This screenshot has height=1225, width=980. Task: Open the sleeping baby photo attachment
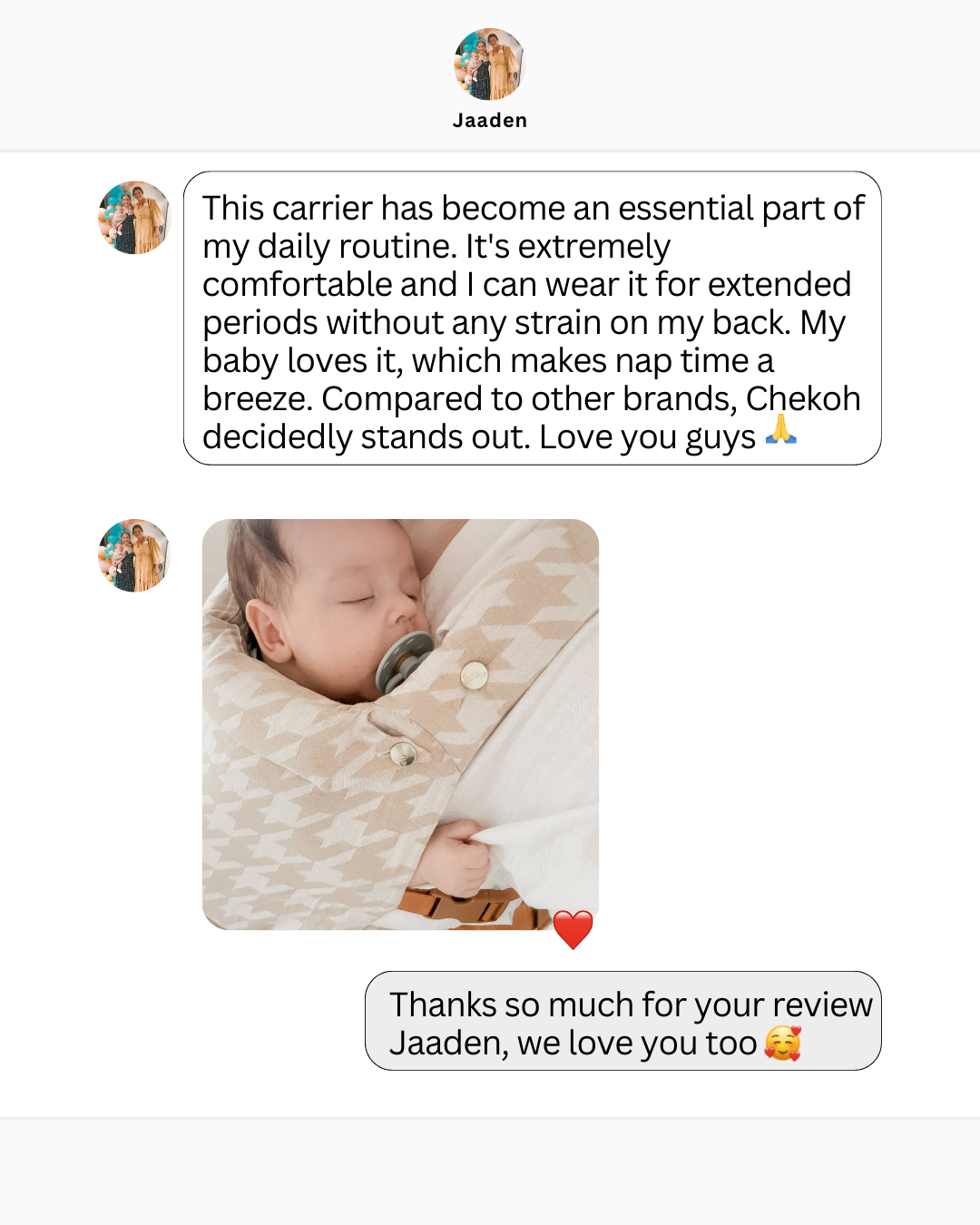click(x=400, y=724)
